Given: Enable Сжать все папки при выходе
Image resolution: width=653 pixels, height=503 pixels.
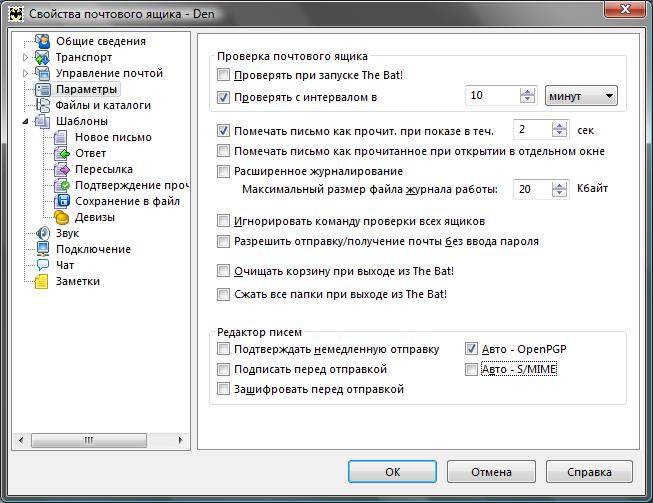Looking at the screenshot, I should (223, 294).
